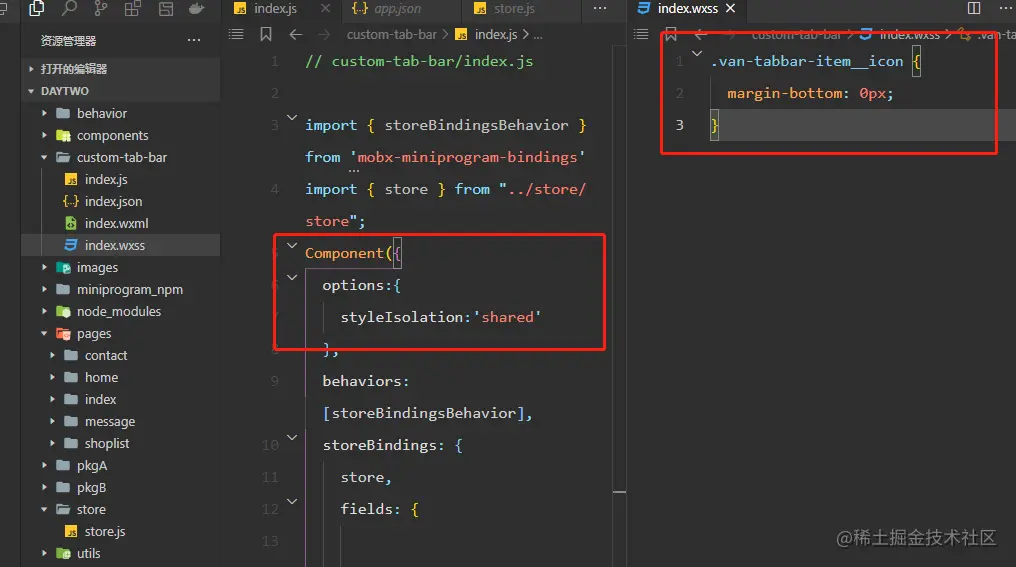Open the Search view in activity bar

click(69, 8)
